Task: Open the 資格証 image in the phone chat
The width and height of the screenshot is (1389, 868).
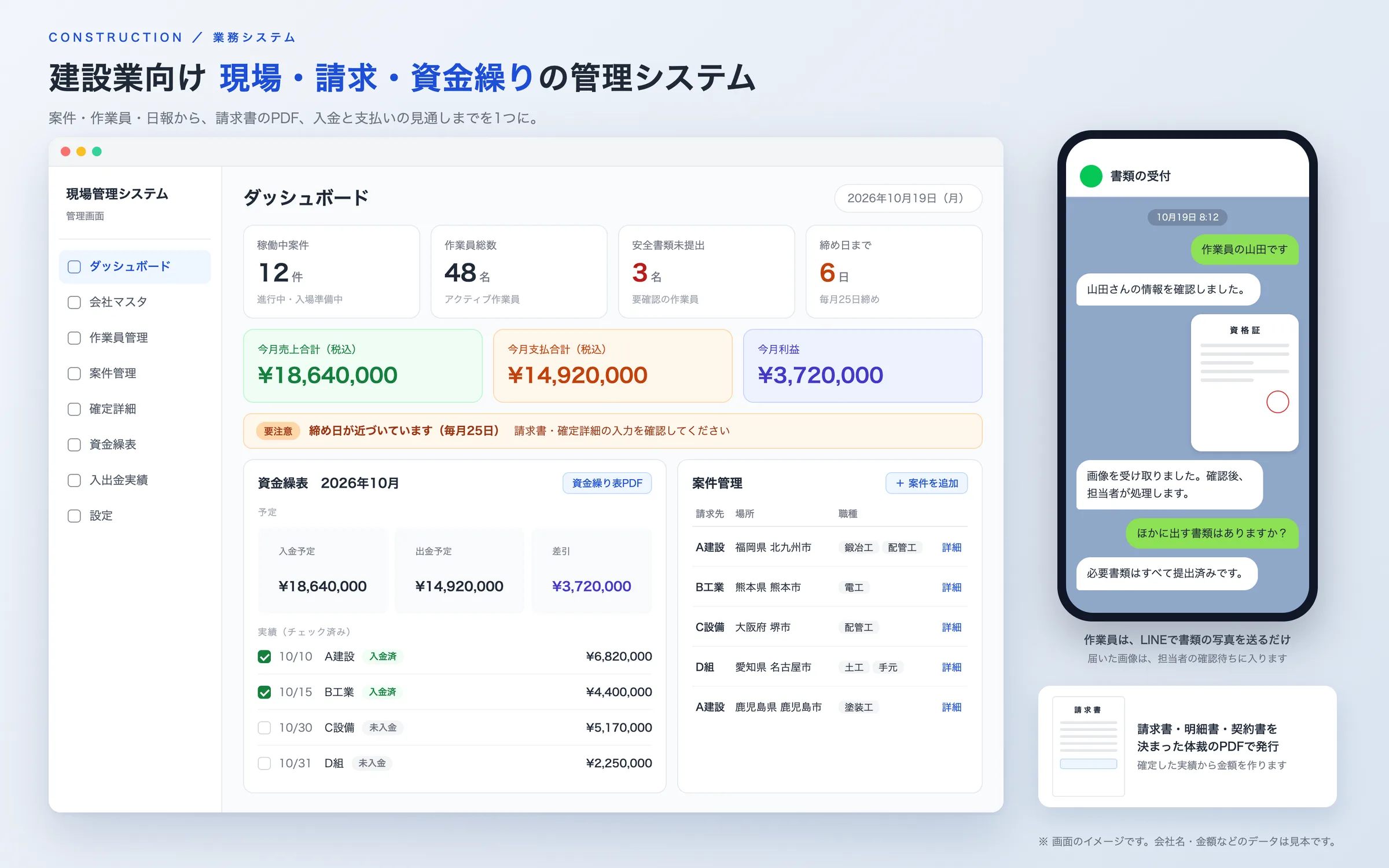Action: [x=1245, y=382]
